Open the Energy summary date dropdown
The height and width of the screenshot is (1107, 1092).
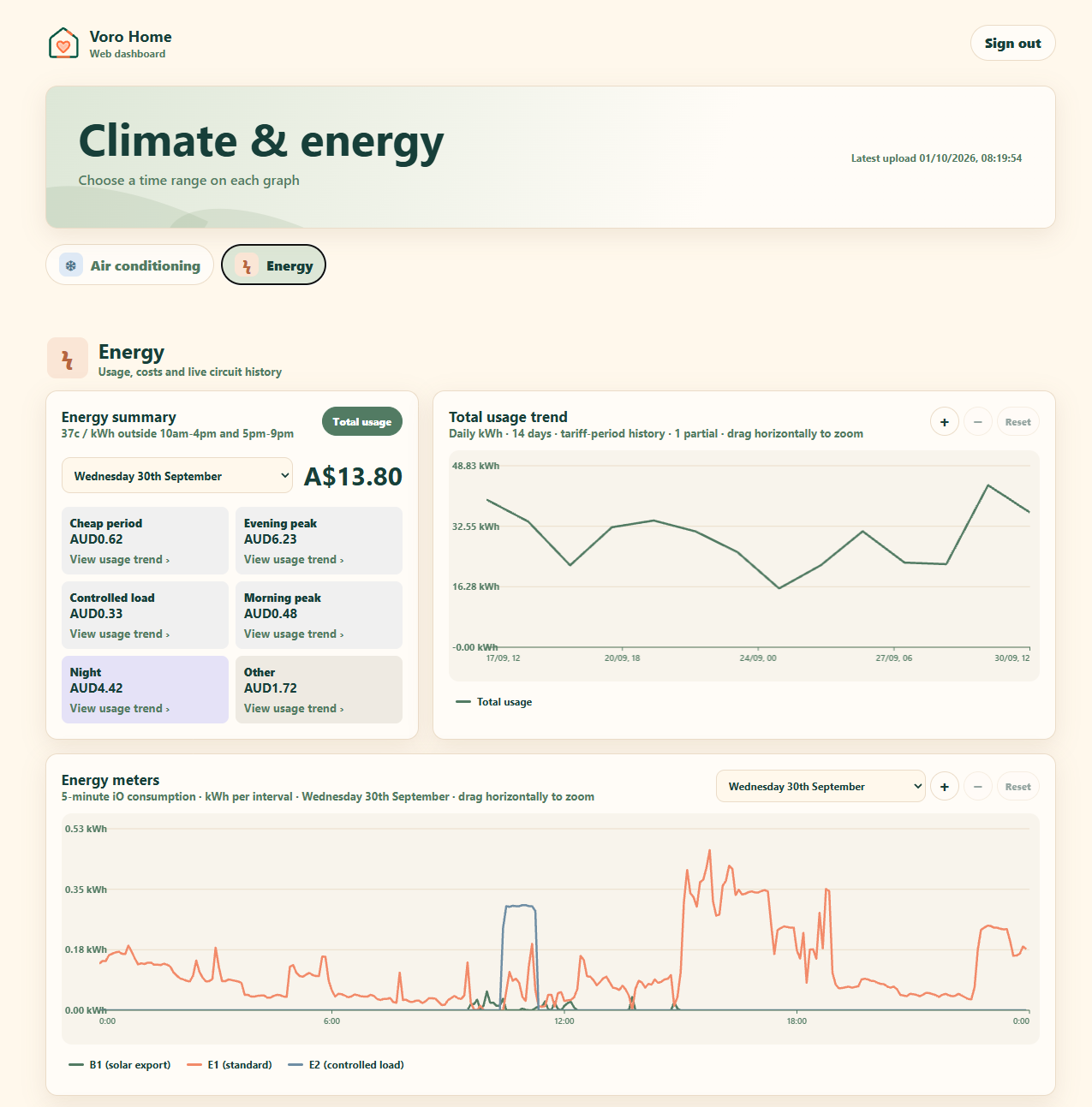point(177,476)
